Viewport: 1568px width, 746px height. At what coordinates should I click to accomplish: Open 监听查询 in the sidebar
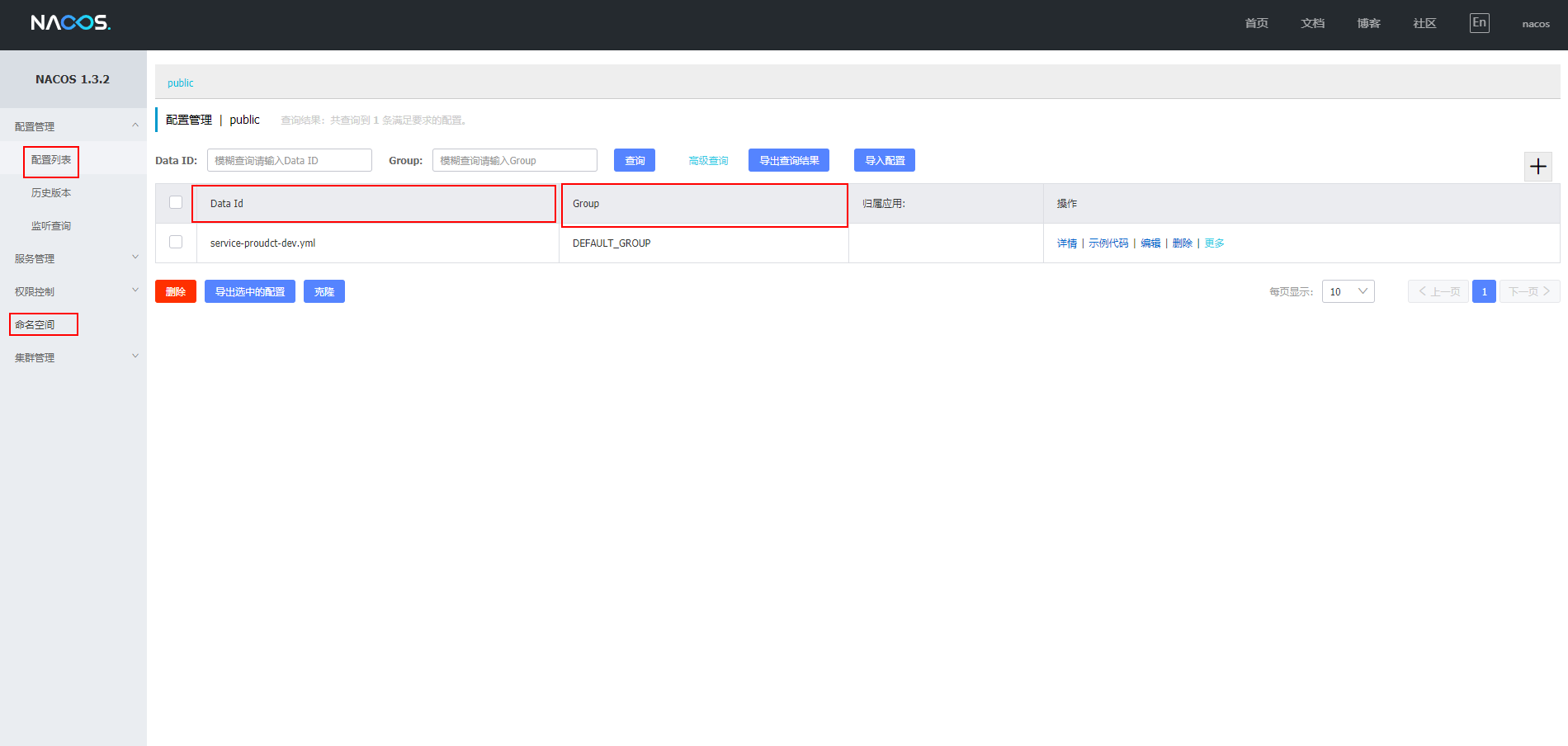pos(51,226)
